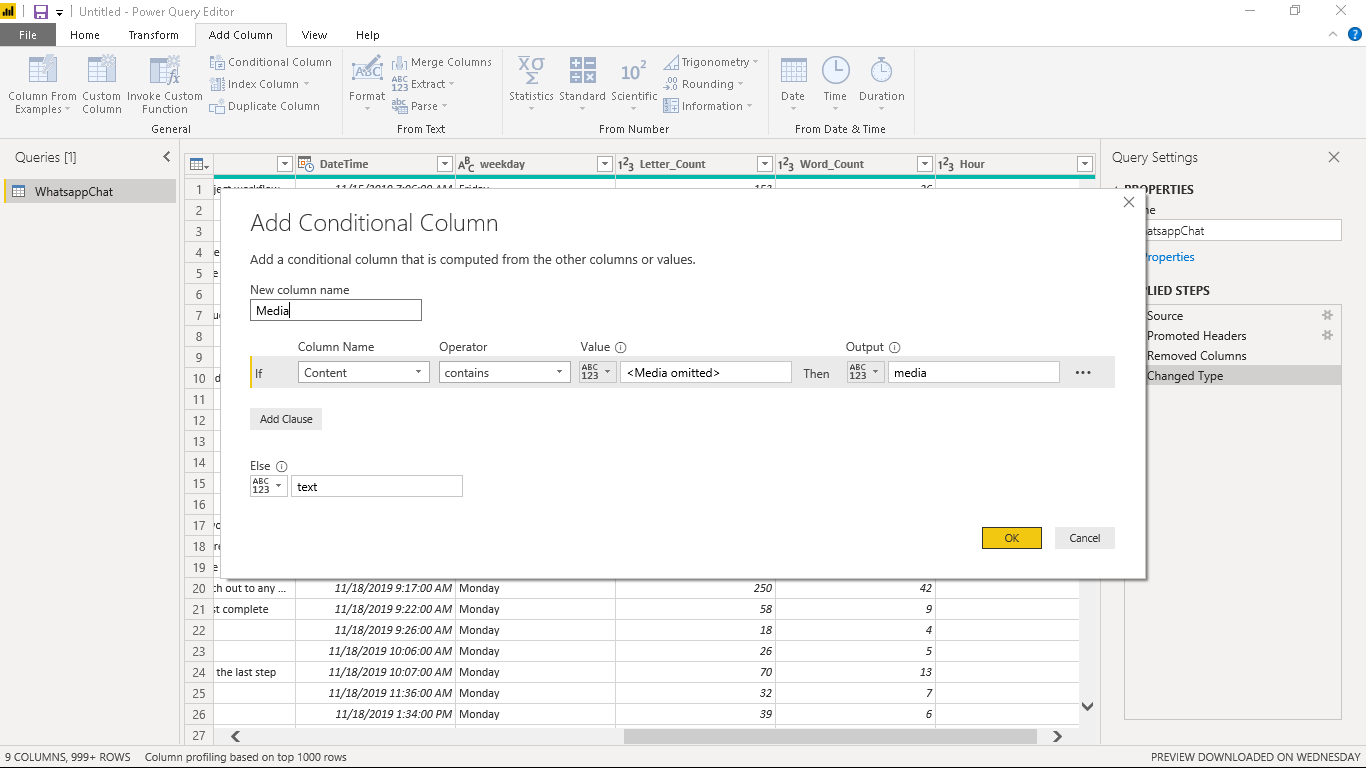The image size is (1366, 768).
Task: Click the Cancel button in dialog
Action: pyautogui.click(x=1084, y=538)
